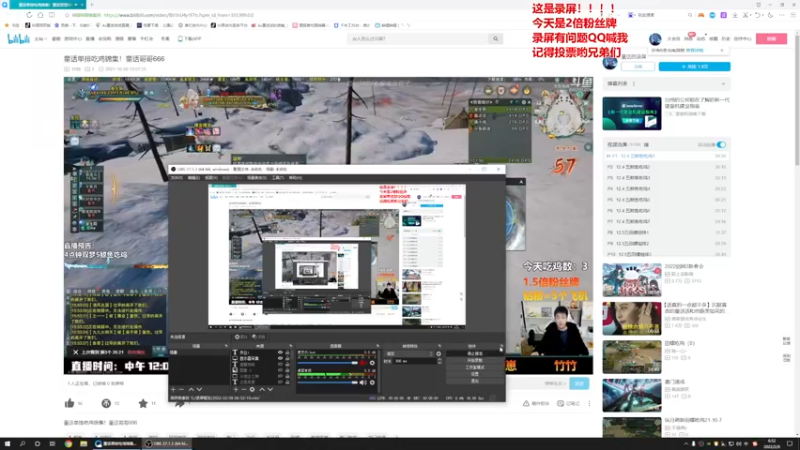Click the pink 投稿 upload button

pyautogui.click(x=771, y=39)
